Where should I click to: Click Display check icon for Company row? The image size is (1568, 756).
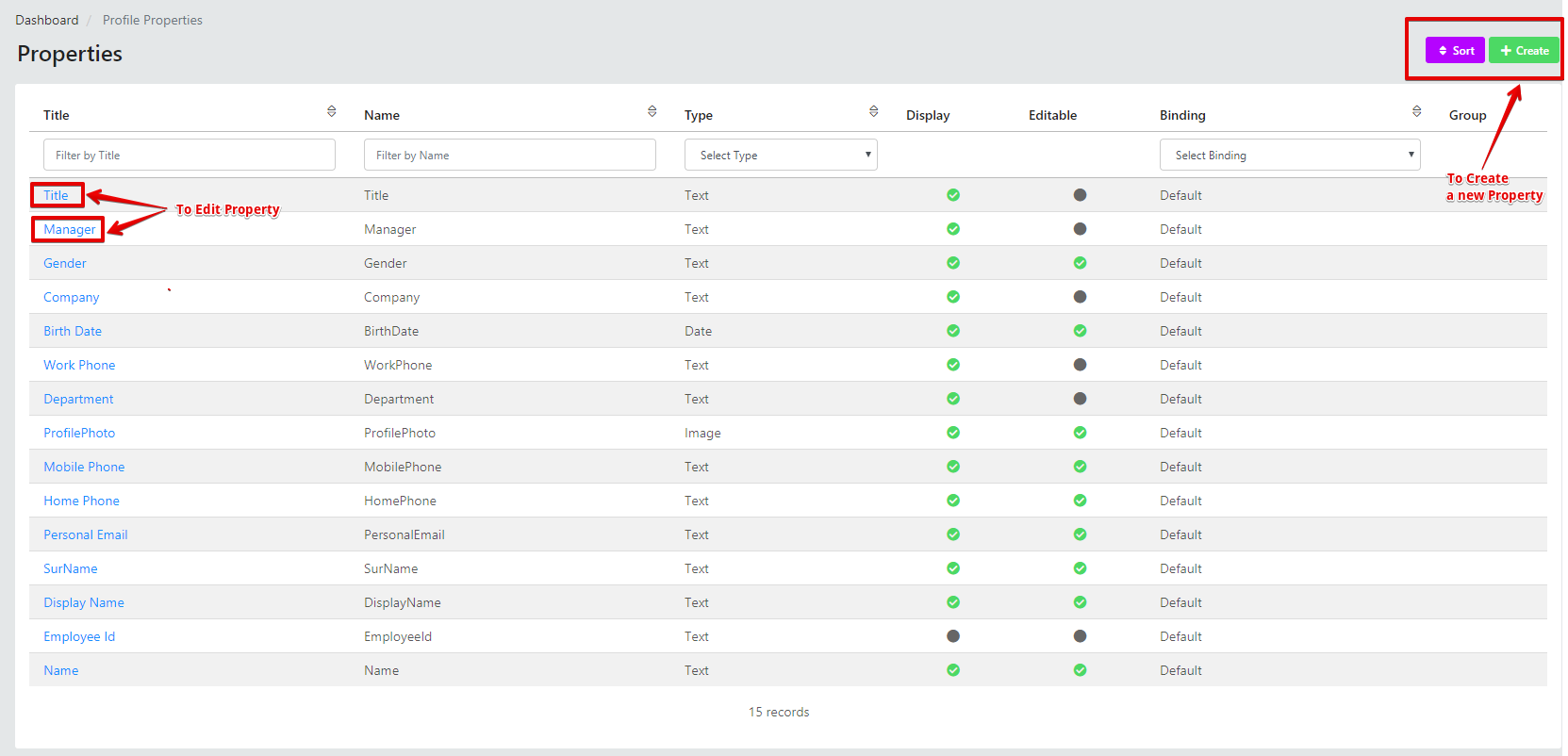coord(953,297)
